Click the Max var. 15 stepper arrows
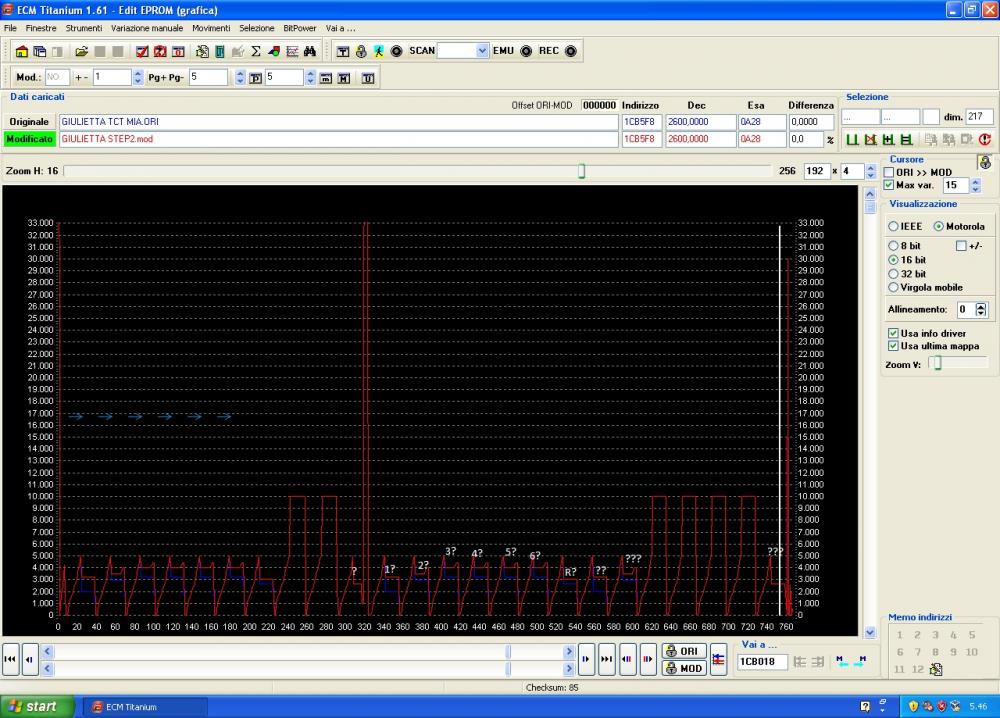 click(975, 186)
